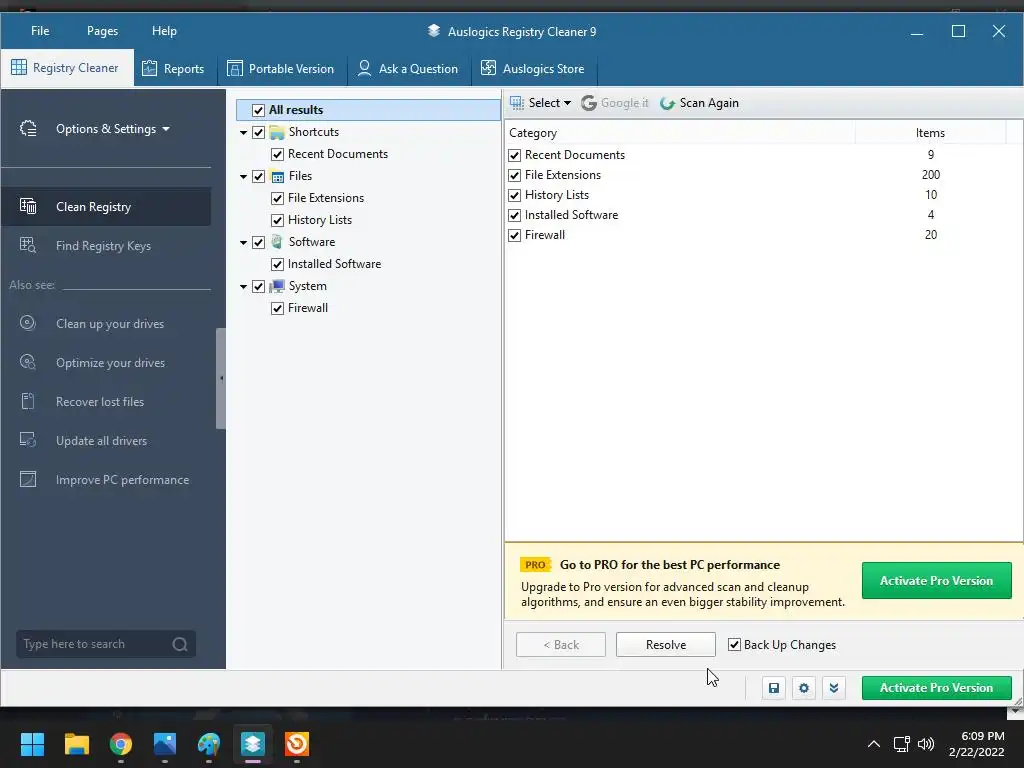Click the save icon in bottom bar
Image resolution: width=1024 pixels, height=768 pixels.
point(774,688)
